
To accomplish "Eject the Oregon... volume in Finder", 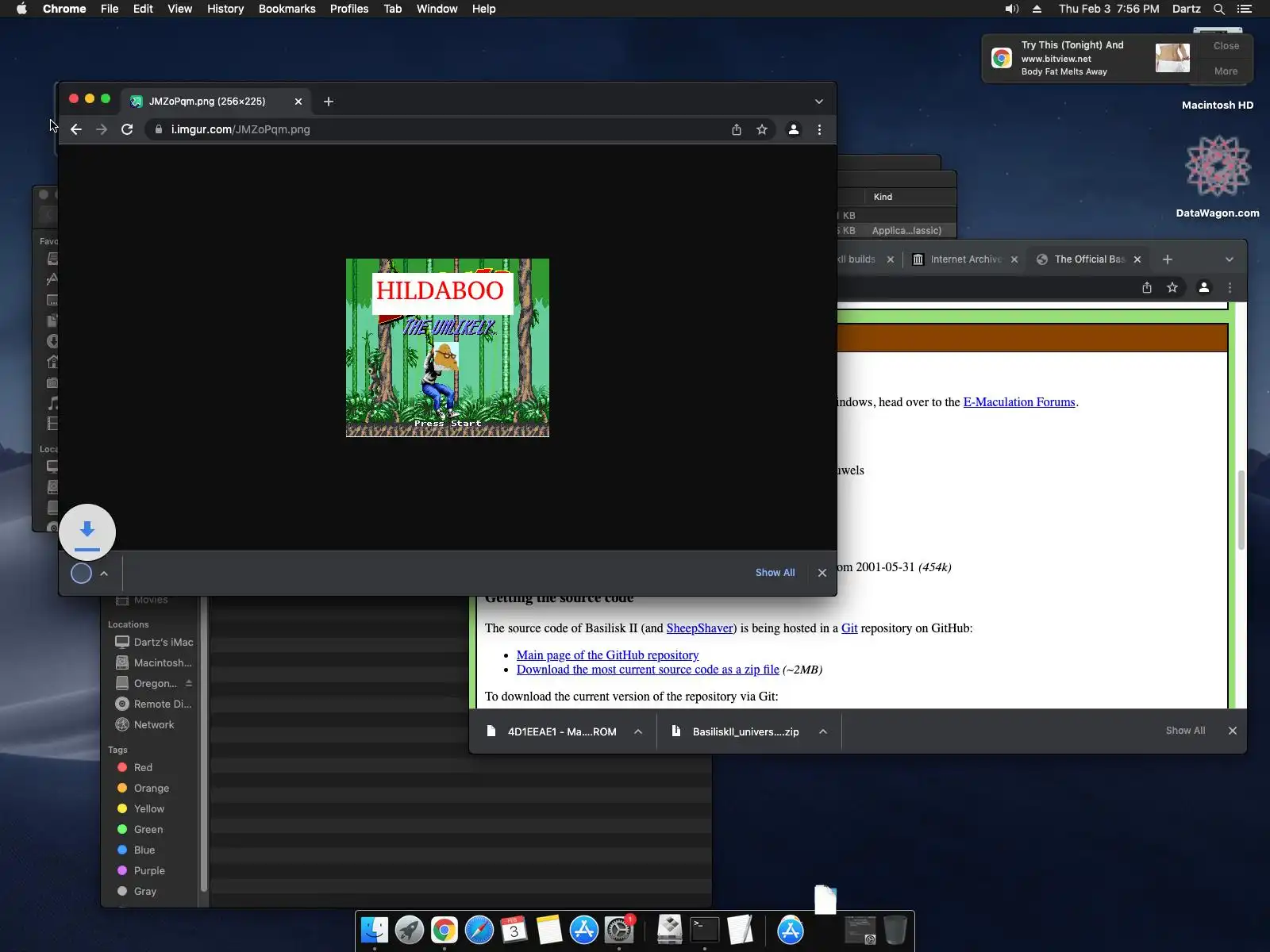I will pos(189,683).
